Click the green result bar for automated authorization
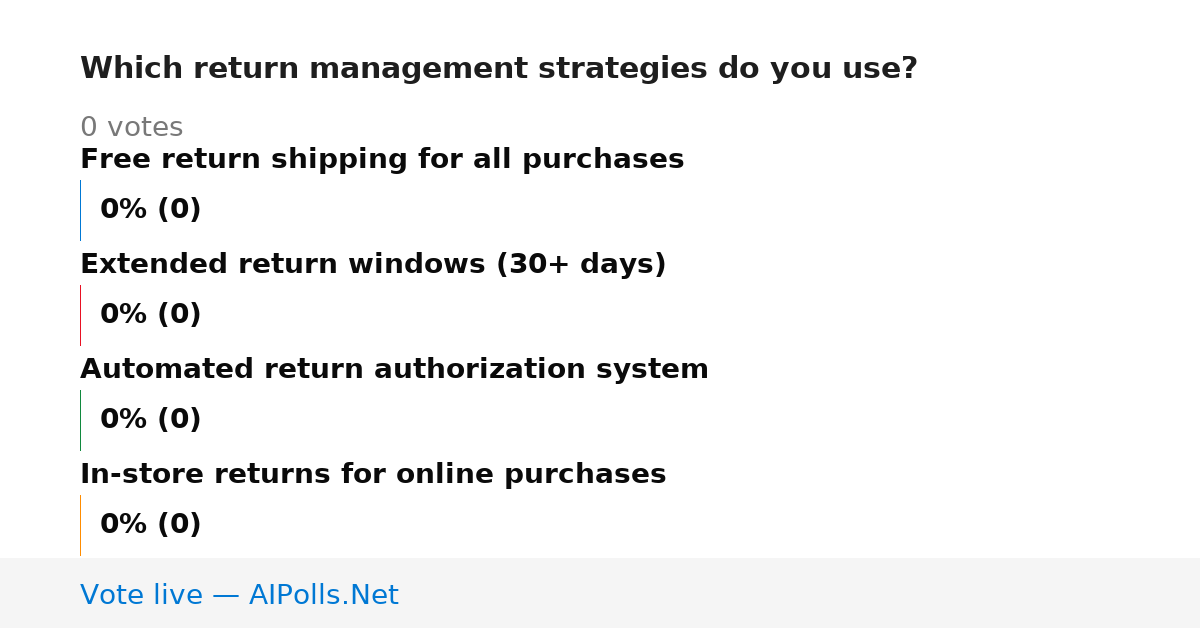 pyautogui.click(x=80, y=420)
